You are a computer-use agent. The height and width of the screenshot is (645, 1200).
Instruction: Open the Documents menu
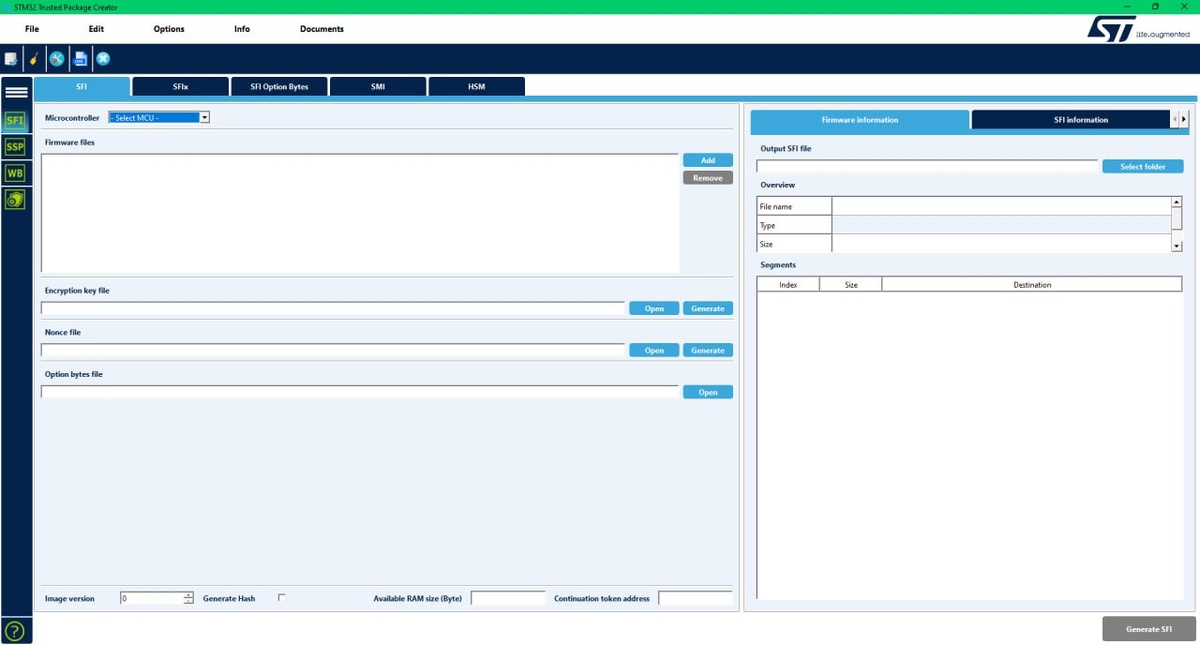click(x=322, y=29)
